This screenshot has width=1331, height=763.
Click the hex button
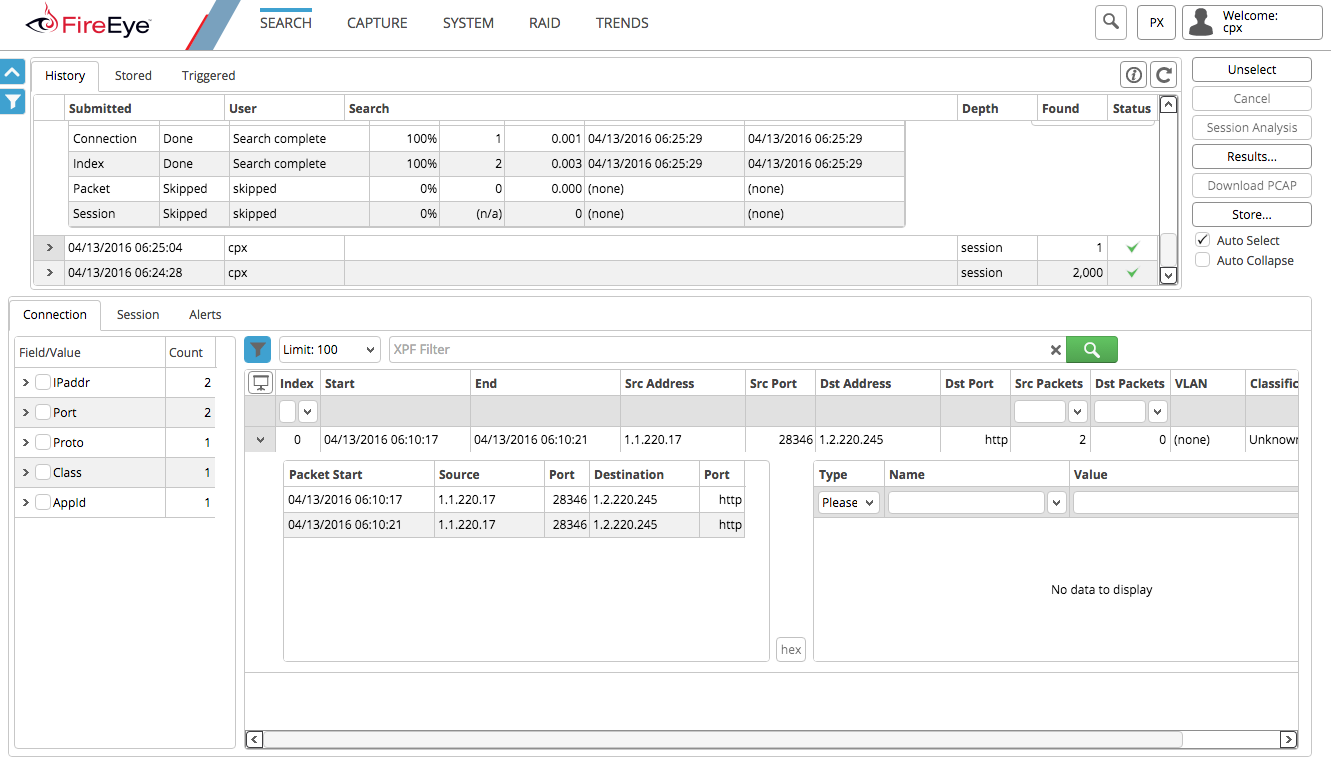791,649
